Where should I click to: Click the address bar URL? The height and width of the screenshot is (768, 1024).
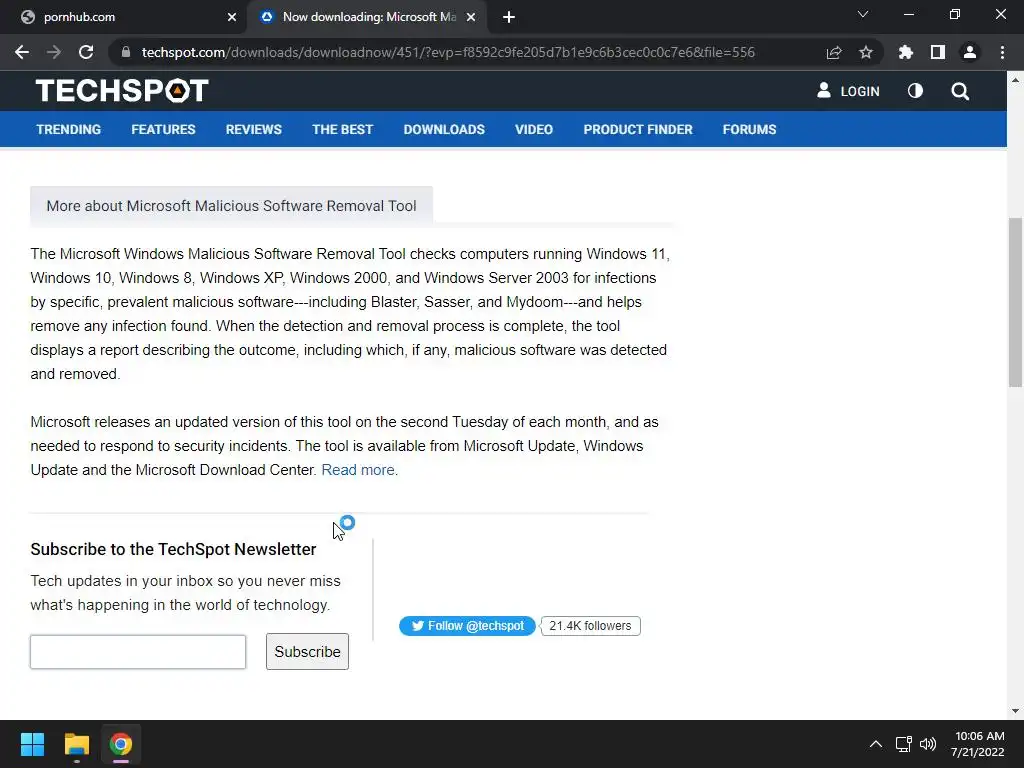(x=448, y=52)
